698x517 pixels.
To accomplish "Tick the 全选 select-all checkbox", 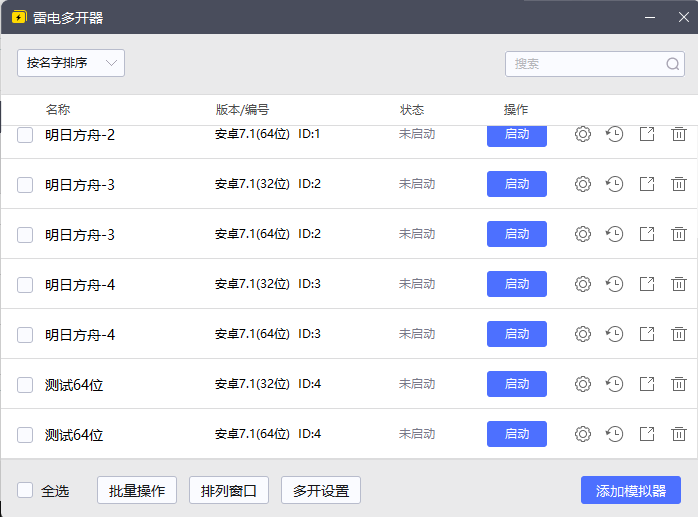I will [x=26, y=490].
